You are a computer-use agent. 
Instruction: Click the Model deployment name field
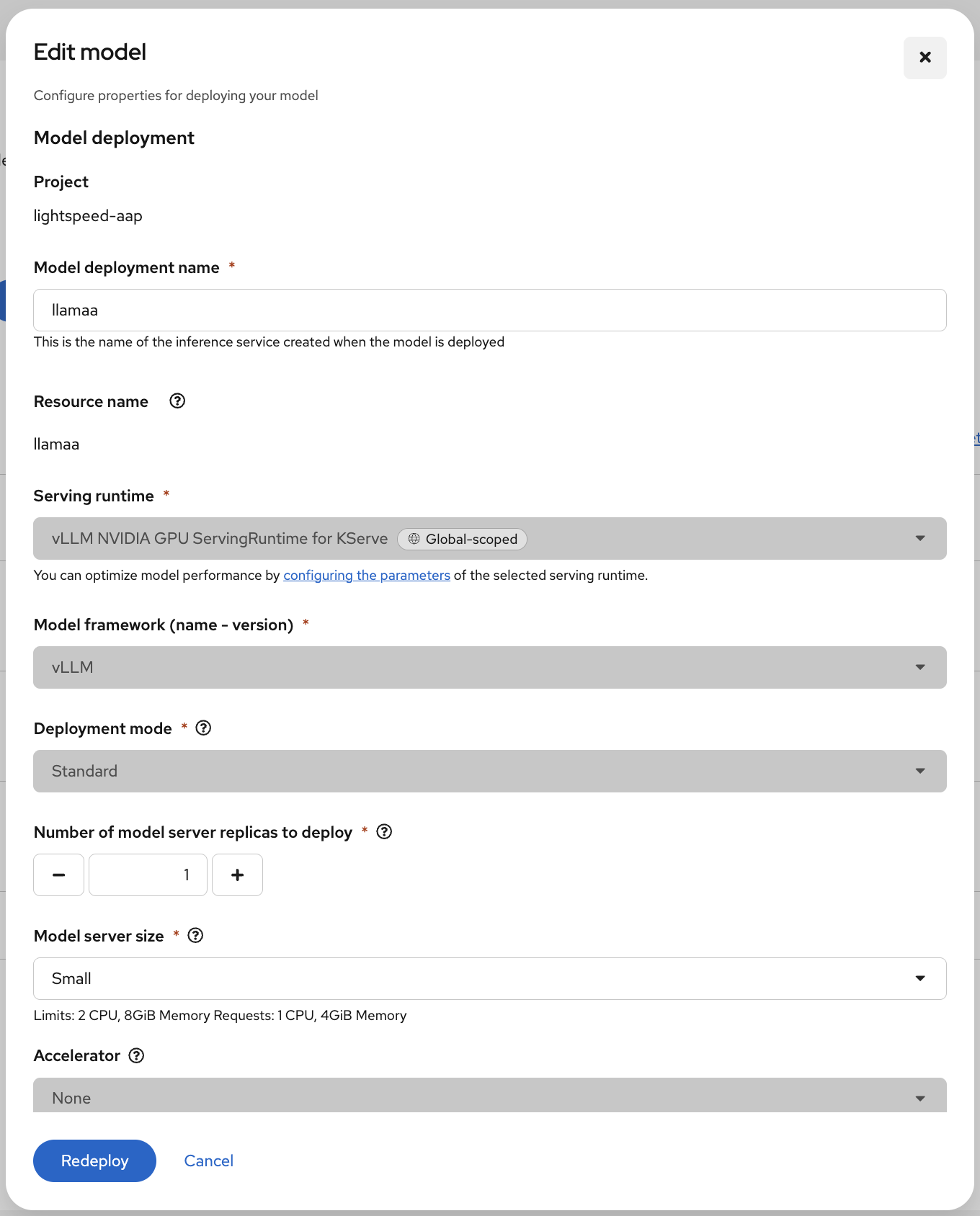point(489,310)
